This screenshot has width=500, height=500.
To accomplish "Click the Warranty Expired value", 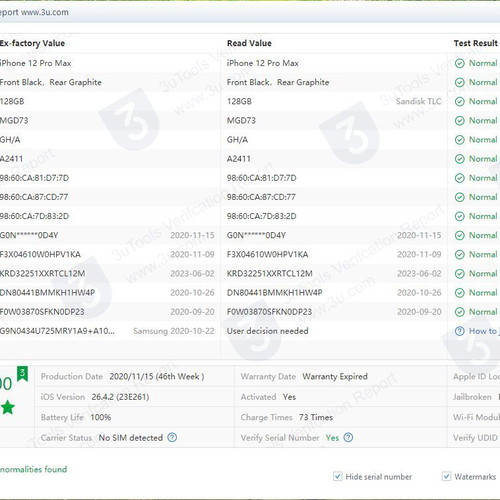I will pos(335,376).
